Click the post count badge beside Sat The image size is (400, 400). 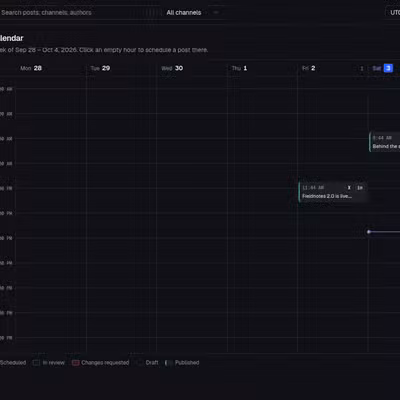pyautogui.click(x=362, y=68)
